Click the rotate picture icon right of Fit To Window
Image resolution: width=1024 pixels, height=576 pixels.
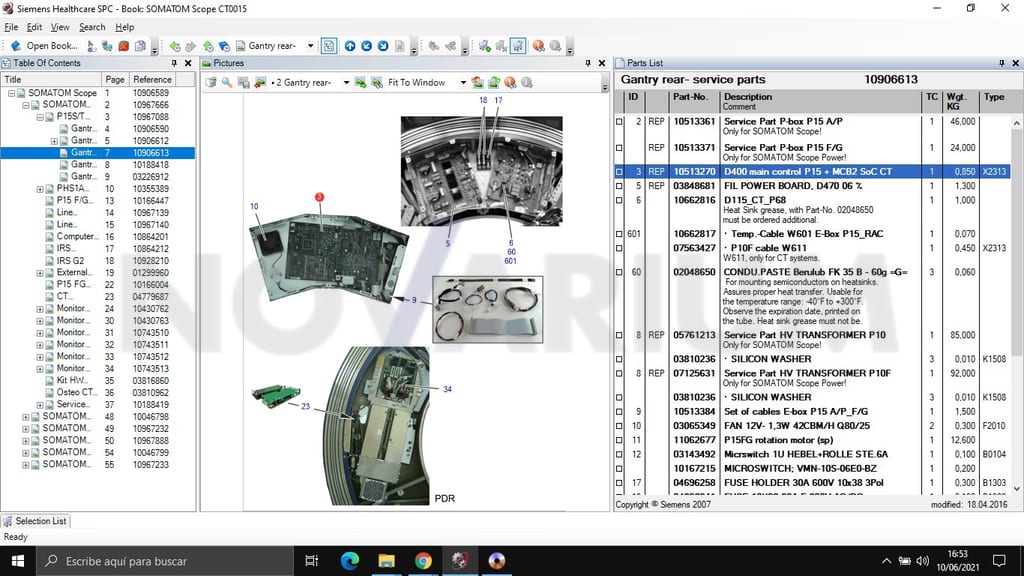click(478, 82)
